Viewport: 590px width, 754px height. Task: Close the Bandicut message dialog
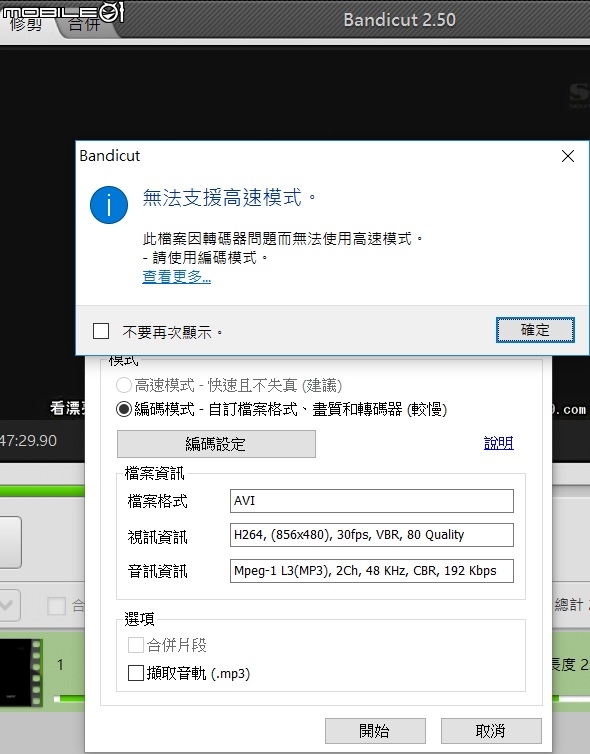pyautogui.click(x=568, y=156)
